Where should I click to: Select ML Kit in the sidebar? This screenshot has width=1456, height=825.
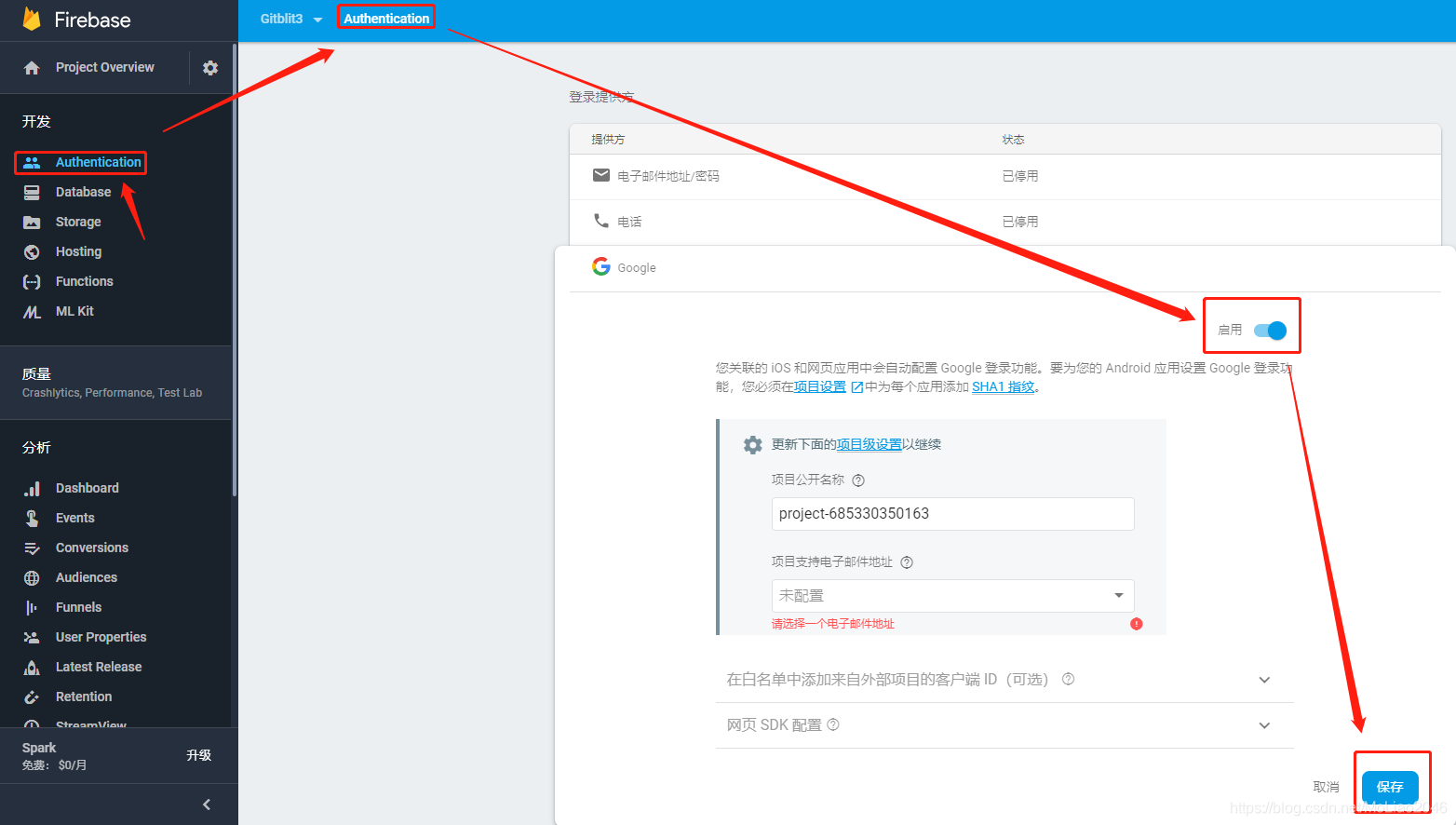coord(74,311)
